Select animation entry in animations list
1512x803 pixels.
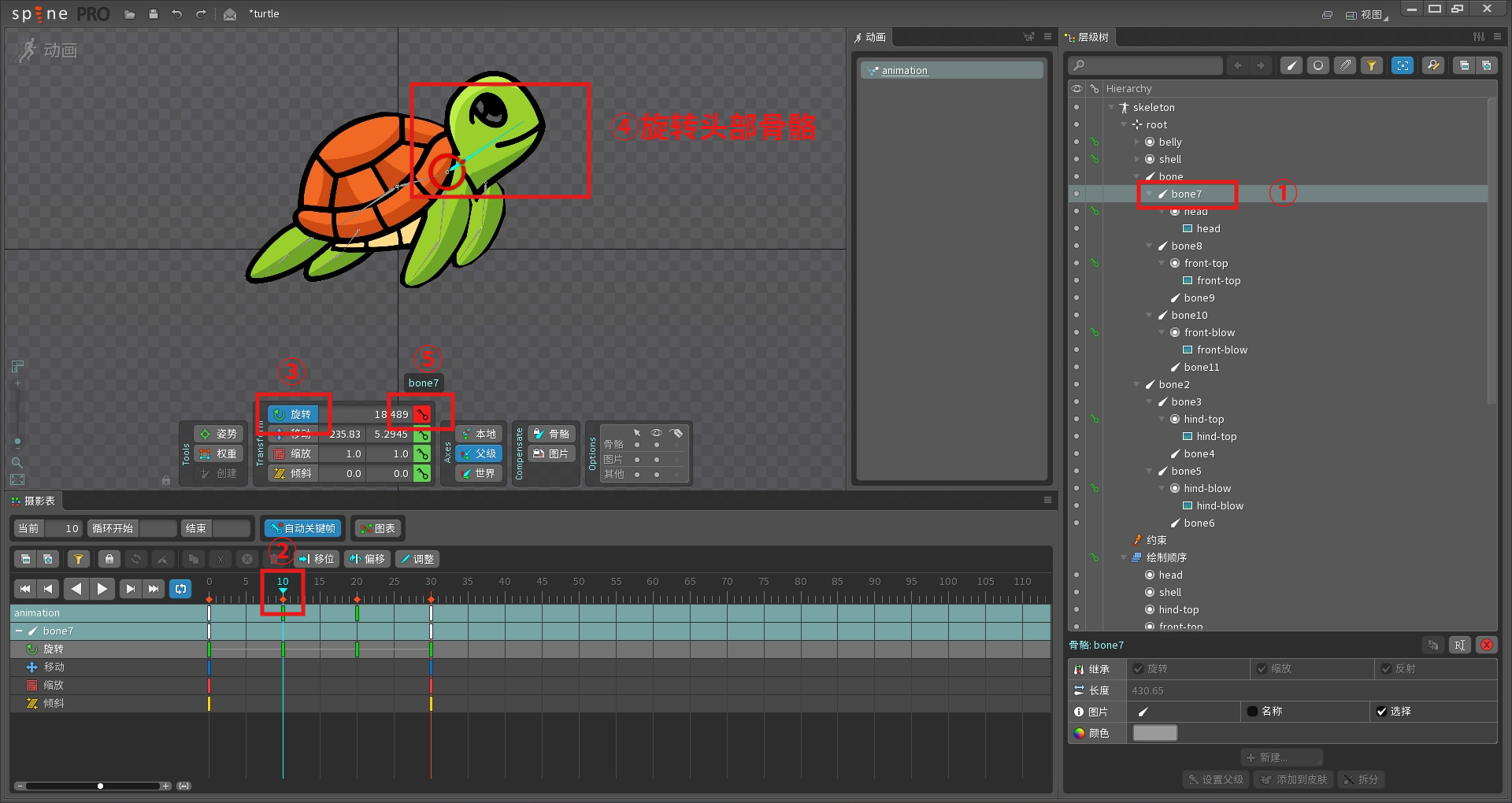pos(951,70)
